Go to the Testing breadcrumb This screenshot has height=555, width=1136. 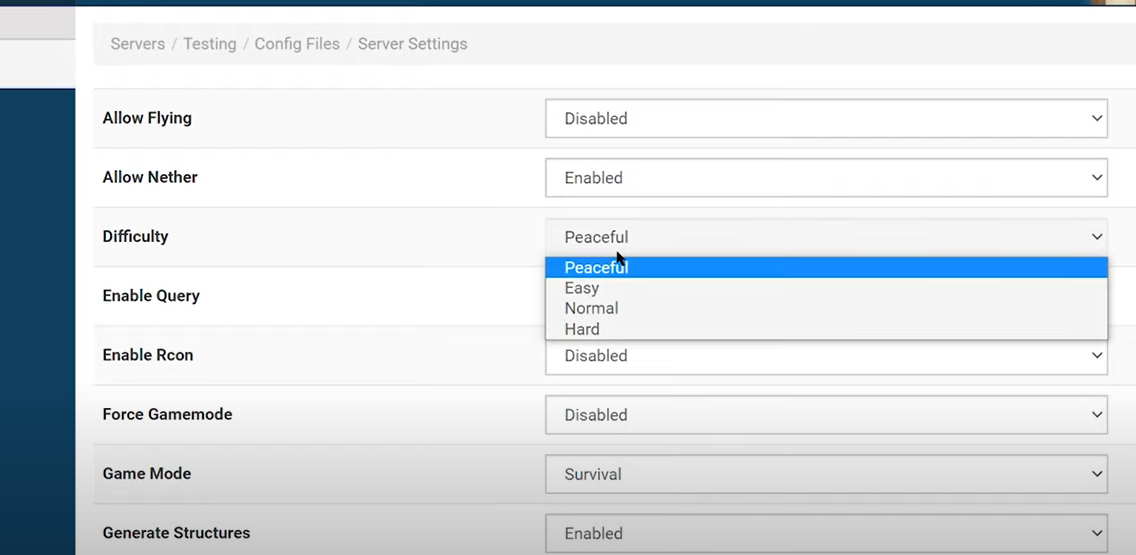pos(209,44)
